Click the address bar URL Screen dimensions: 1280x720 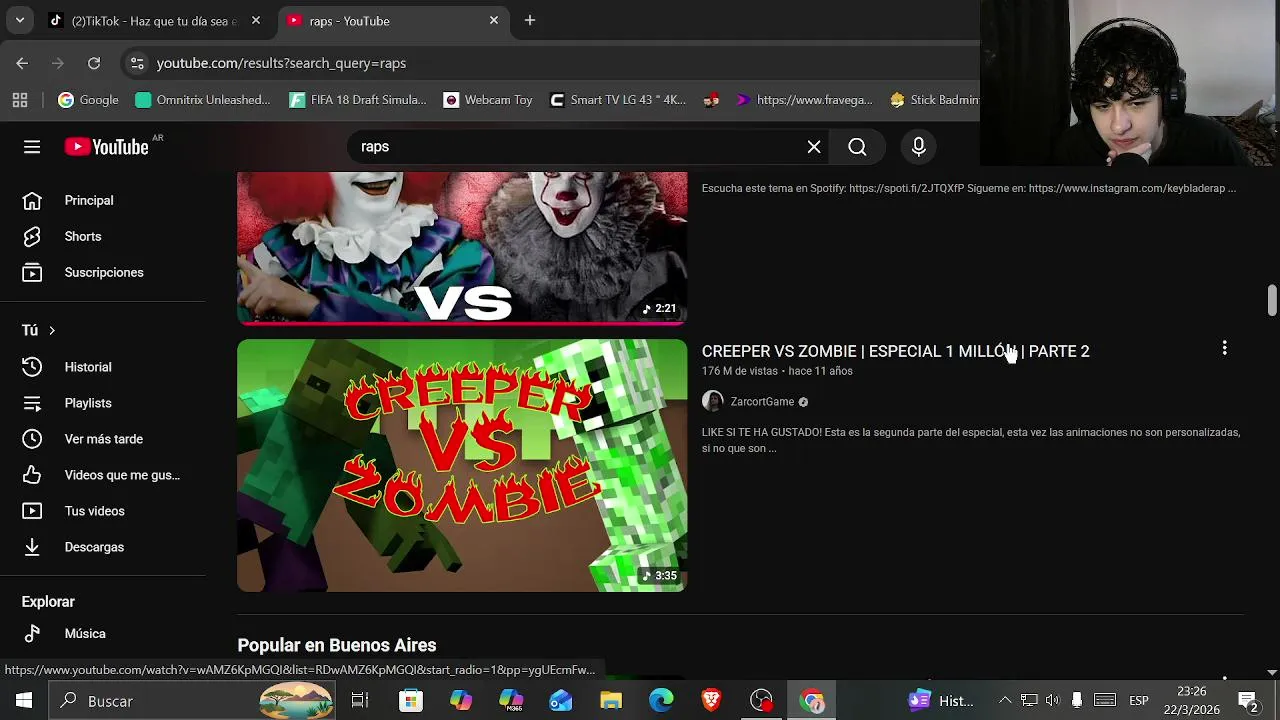point(281,63)
